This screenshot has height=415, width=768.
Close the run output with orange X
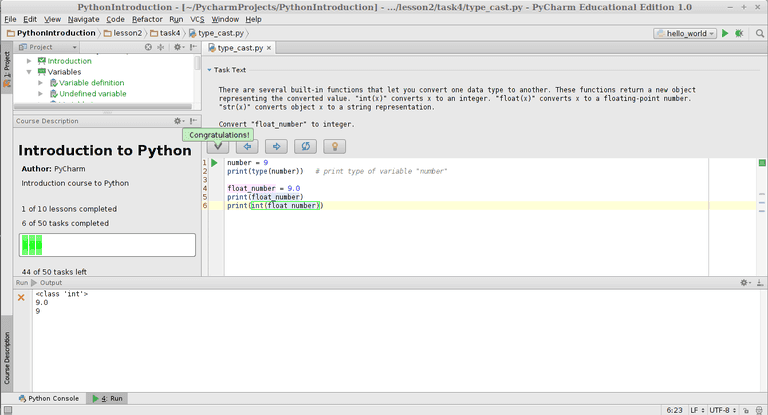pyautogui.click(x=21, y=297)
